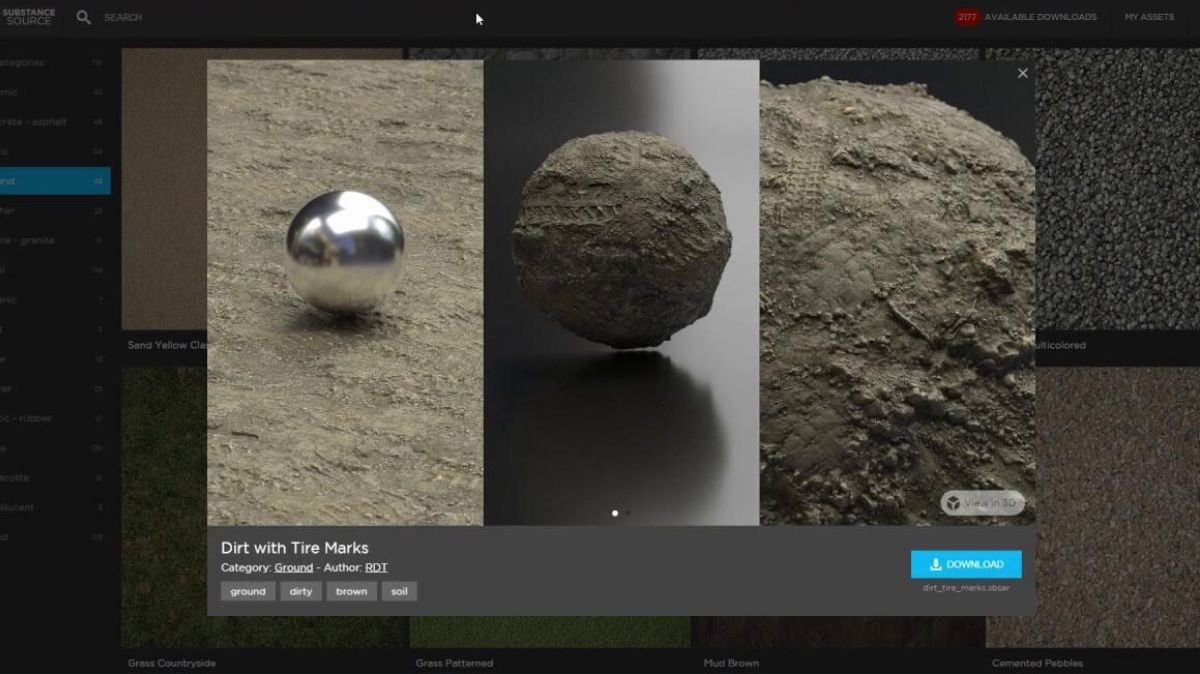The width and height of the screenshot is (1200, 674).
Task: Choose the 'soil' tag
Action: (399, 591)
